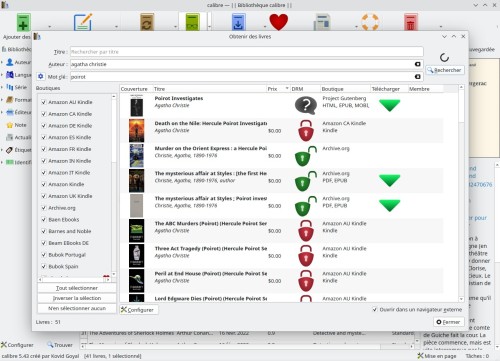Click the Note star icon in the tag browser
500x361 pixels.
coord(10,125)
